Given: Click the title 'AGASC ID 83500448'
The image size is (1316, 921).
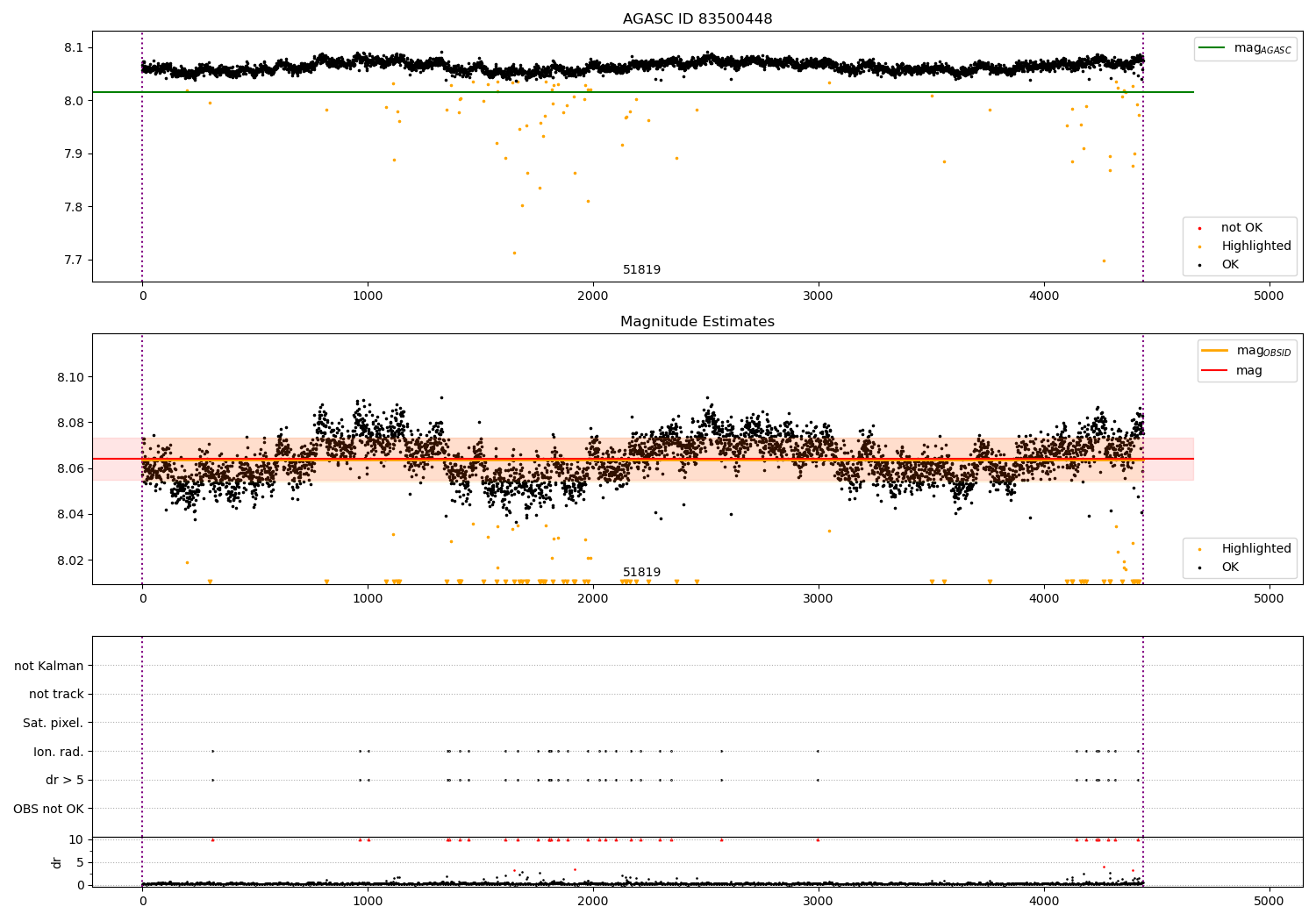Looking at the screenshot, I should point(697,19).
